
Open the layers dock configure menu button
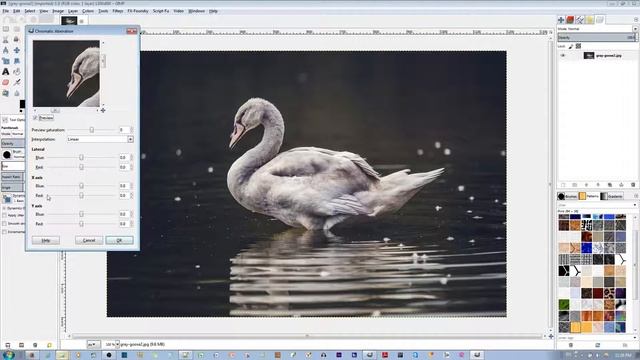636,20
